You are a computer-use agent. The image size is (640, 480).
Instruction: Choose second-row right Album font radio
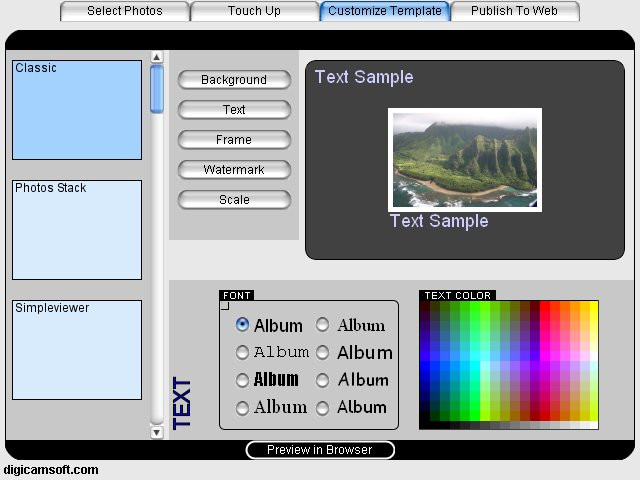(322, 352)
